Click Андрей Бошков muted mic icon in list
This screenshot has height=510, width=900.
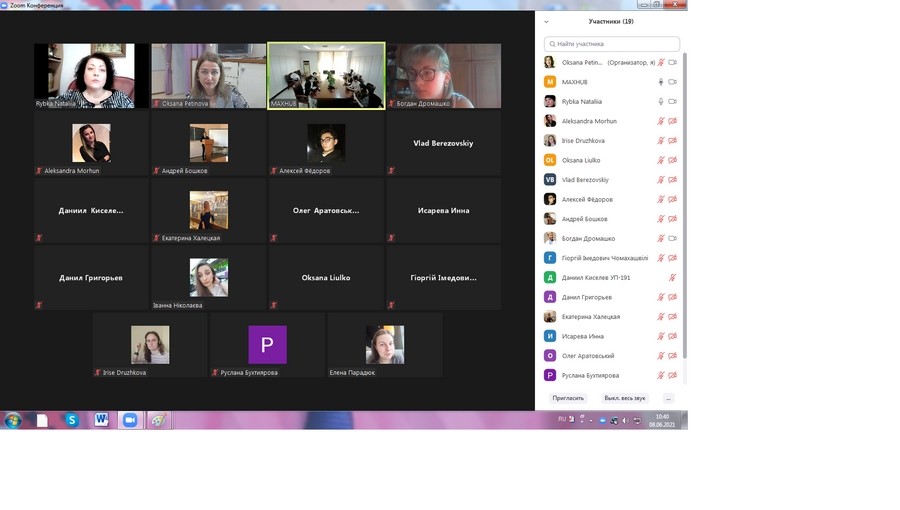point(661,219)
